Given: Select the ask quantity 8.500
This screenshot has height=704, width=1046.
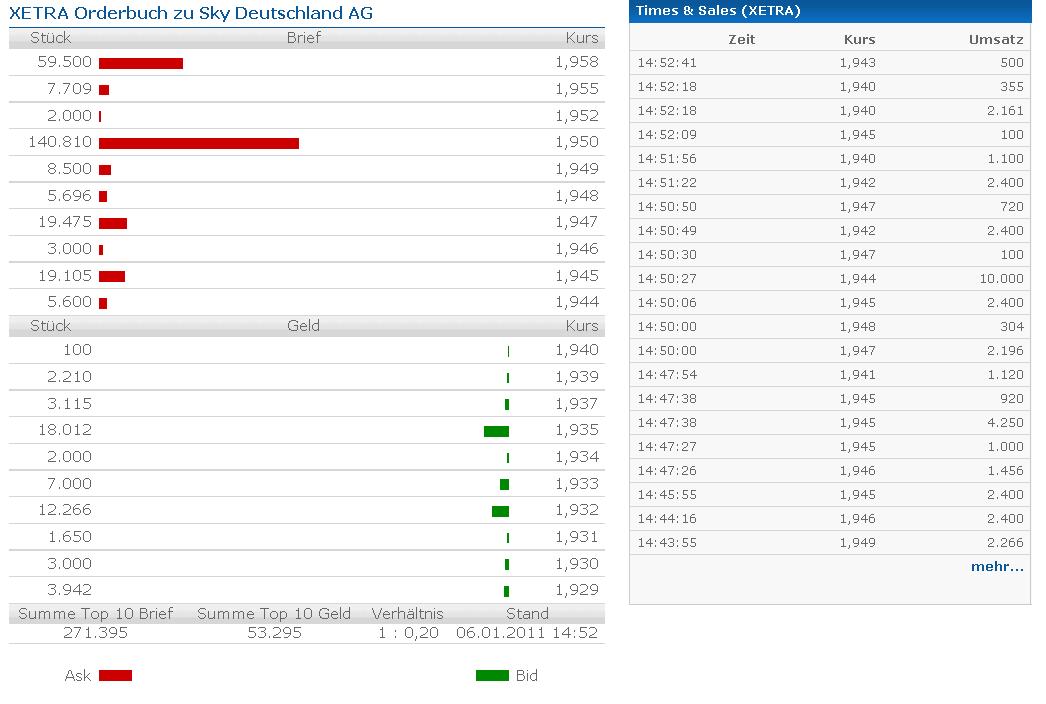Looking at the screenshot, I should tap(69, 169).
